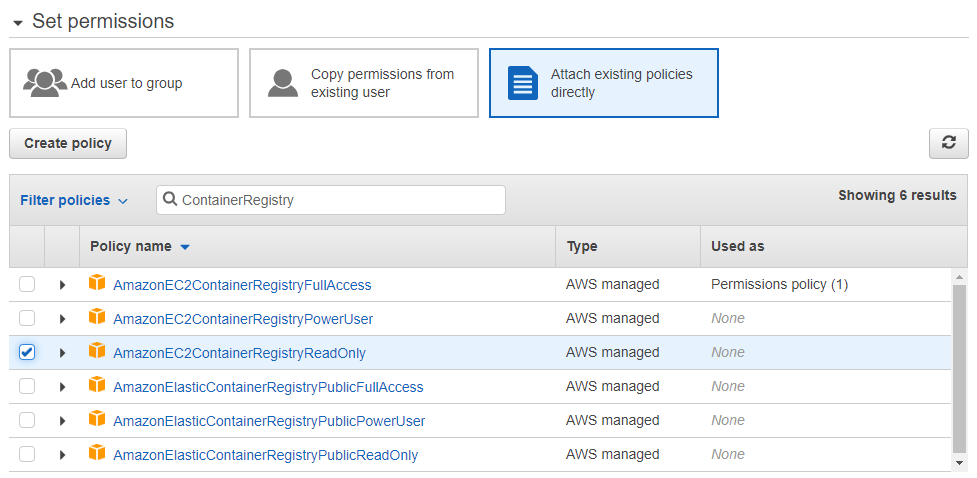This screenshot has height=478, width=977.
Task: Expand the AmazonElasticContainerRegistryPublicFullAccess policy details
Action: click(x=62, y=387)
